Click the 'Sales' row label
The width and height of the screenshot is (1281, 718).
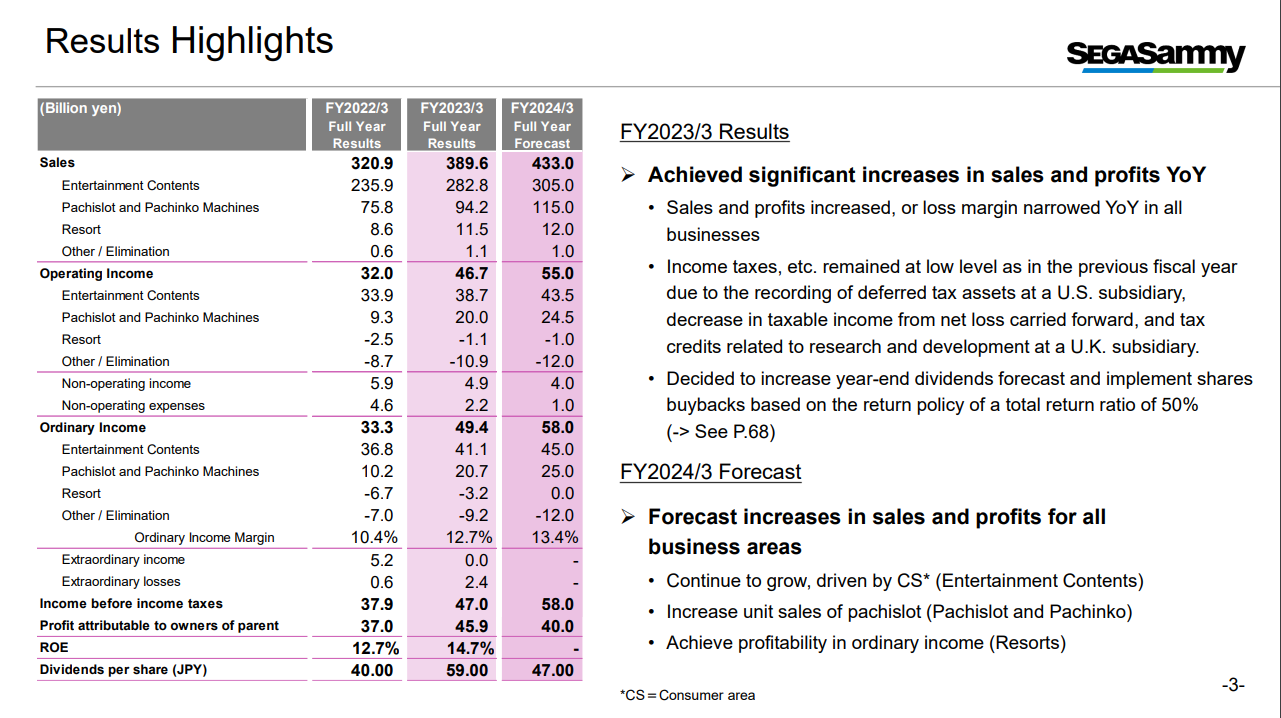point(57,162)
